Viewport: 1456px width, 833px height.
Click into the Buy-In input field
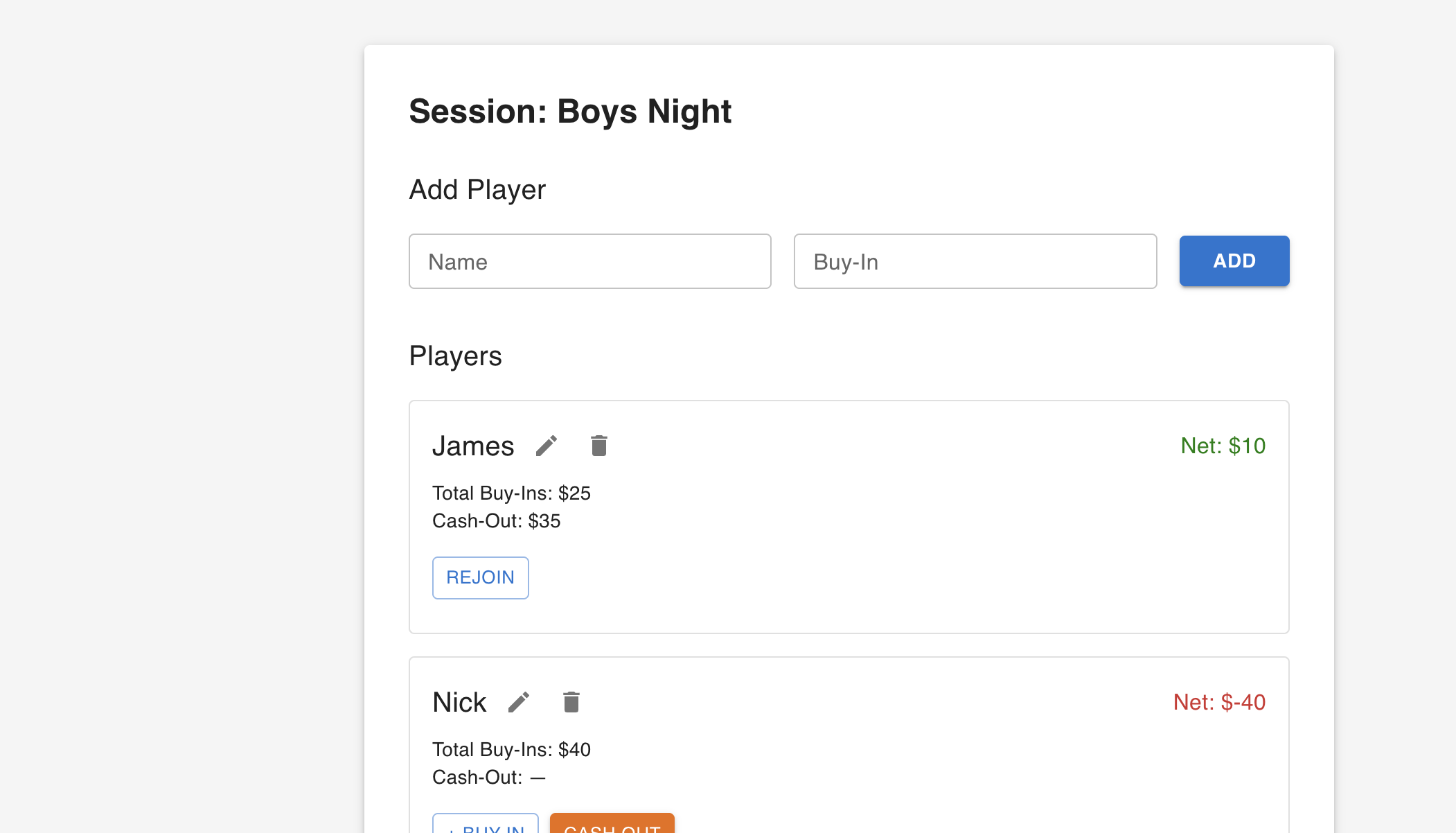(x=975, y=261)
